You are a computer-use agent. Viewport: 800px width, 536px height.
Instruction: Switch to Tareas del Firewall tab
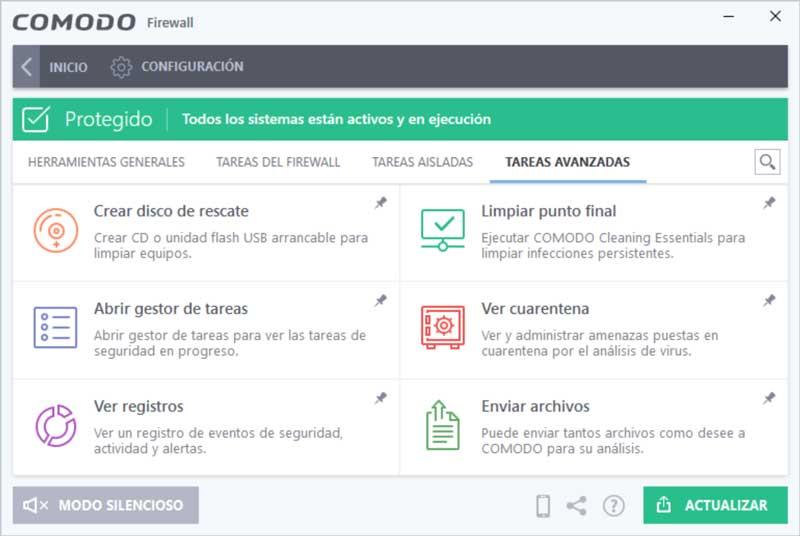coord(278,162)
